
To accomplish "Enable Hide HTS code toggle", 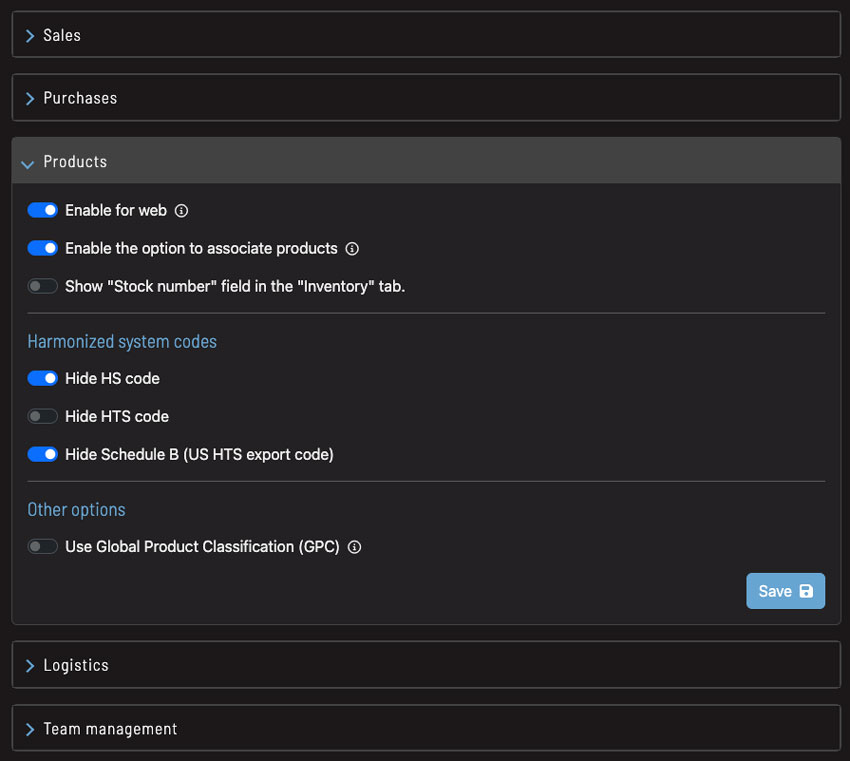I will click(x=42, y=416).
